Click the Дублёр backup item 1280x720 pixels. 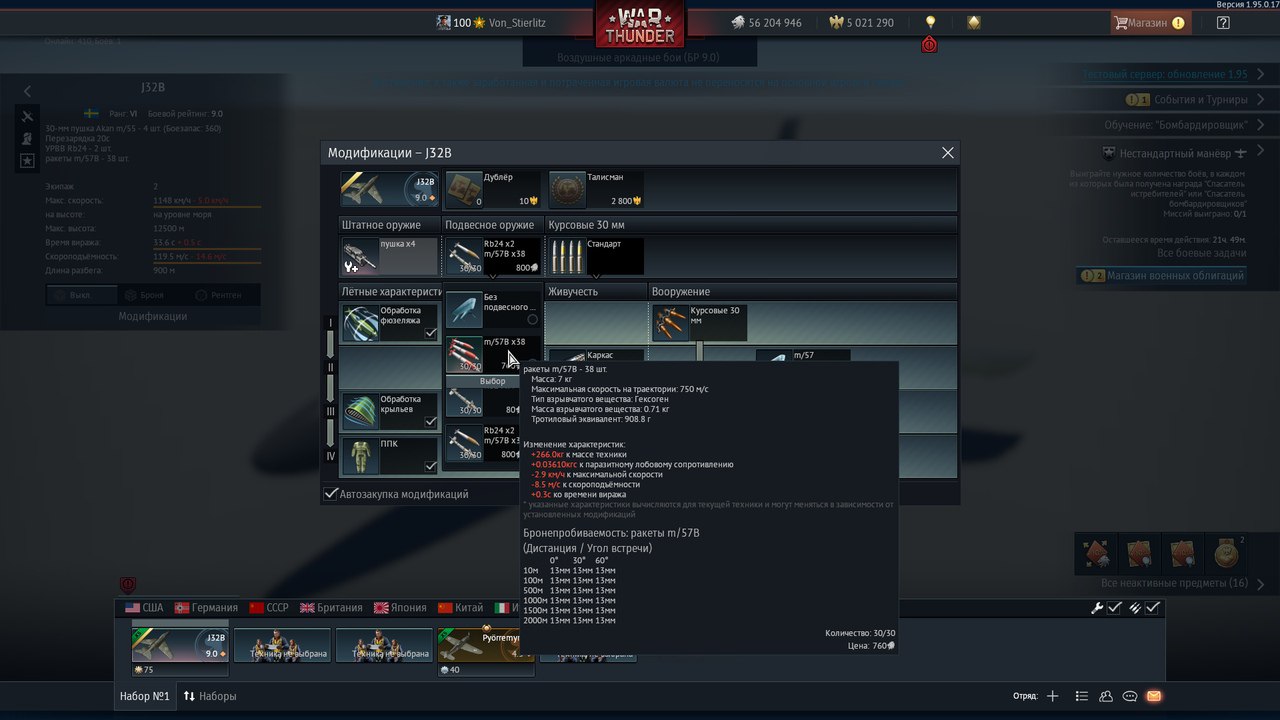(492, 189)
